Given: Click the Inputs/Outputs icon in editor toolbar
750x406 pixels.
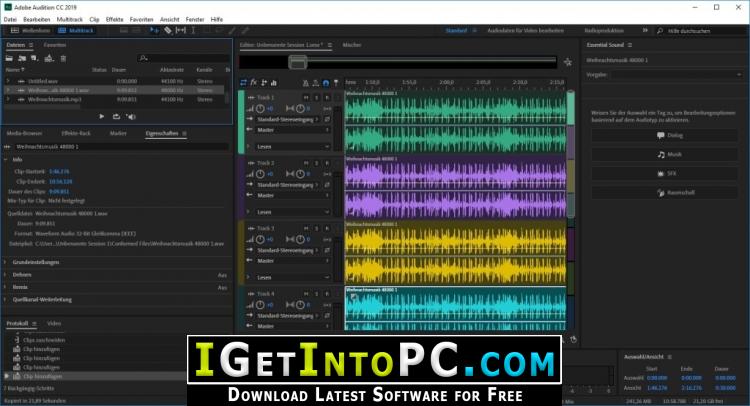Looking at the screenshot, I should 243,83.
